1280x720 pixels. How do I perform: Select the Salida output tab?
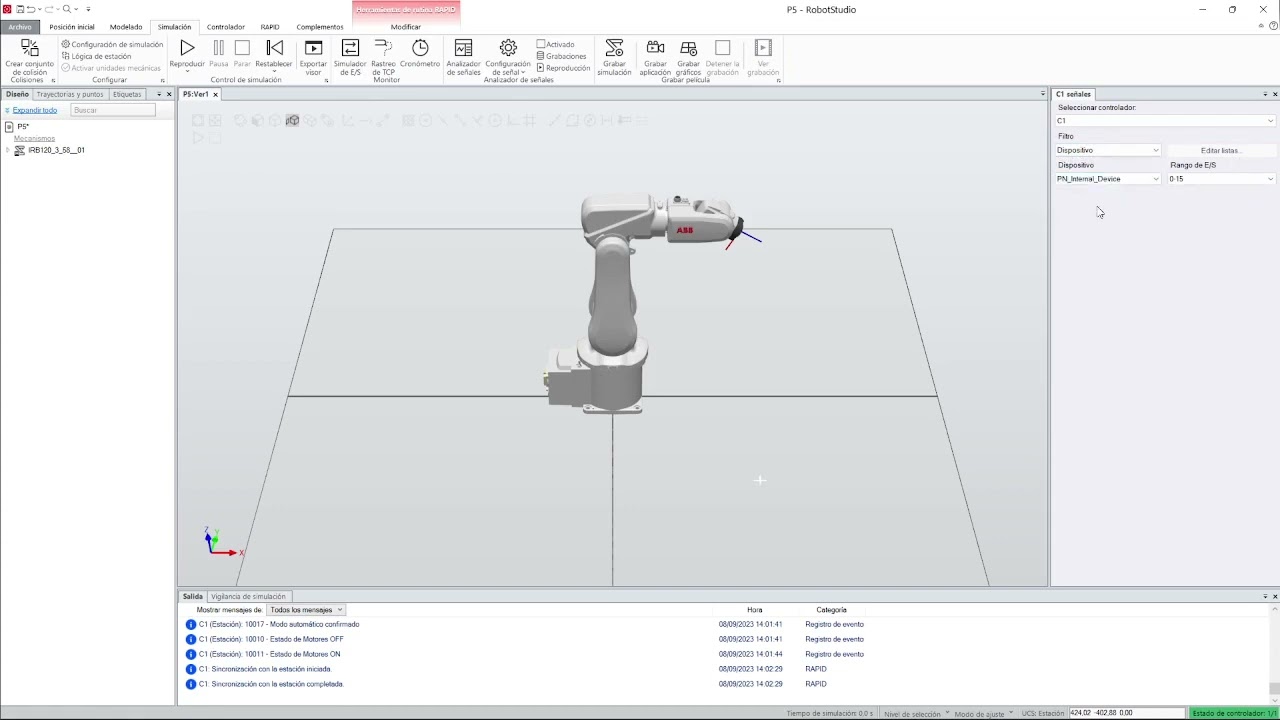coord(192,596)
